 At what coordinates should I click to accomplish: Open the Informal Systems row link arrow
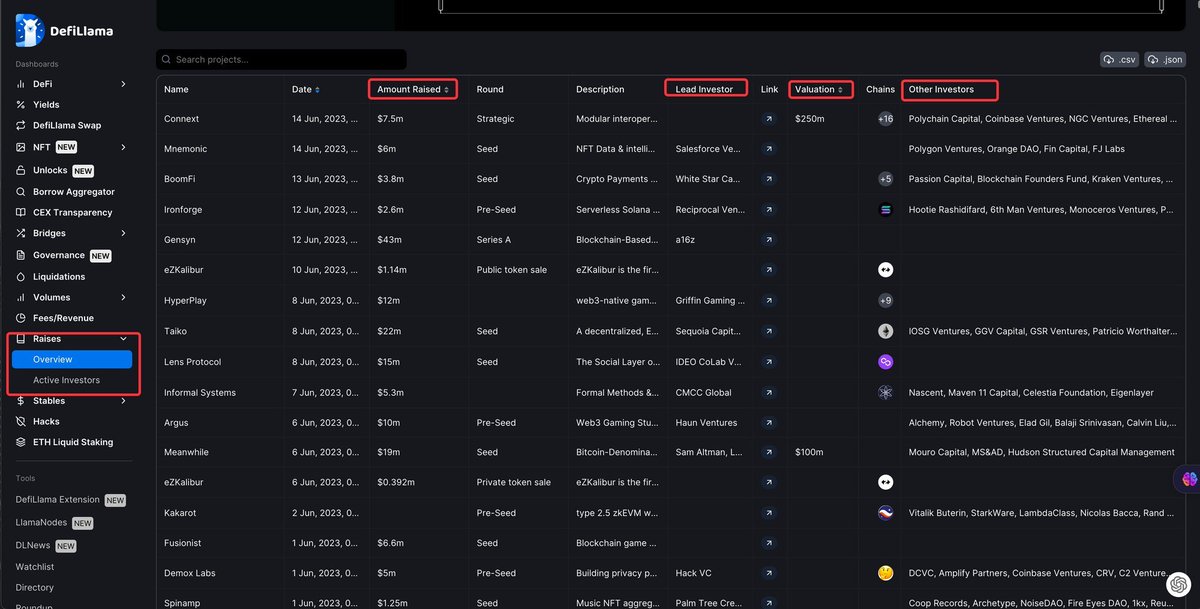pyautogui.click(x=768, y=392)
